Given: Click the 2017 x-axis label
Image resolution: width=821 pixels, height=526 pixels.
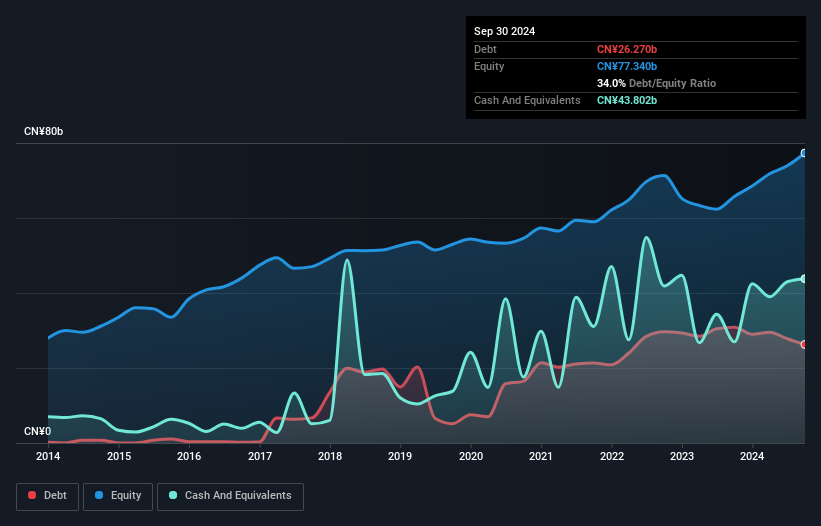Looking at the screenshot, I should point(260,456).
